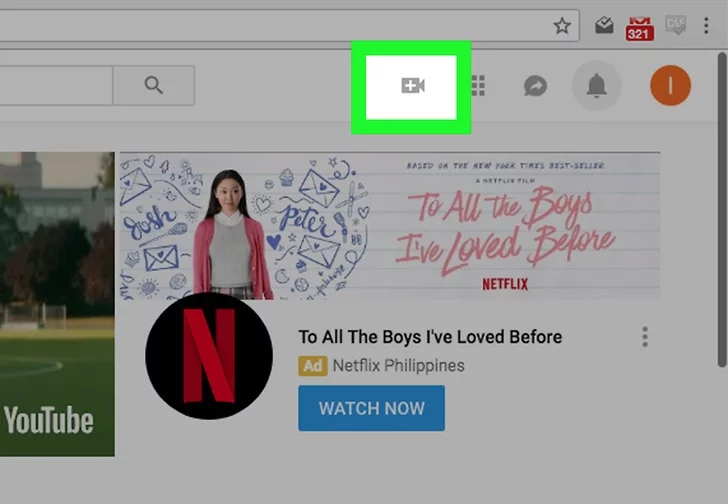Expand the ad options three-dot menu

645,337
